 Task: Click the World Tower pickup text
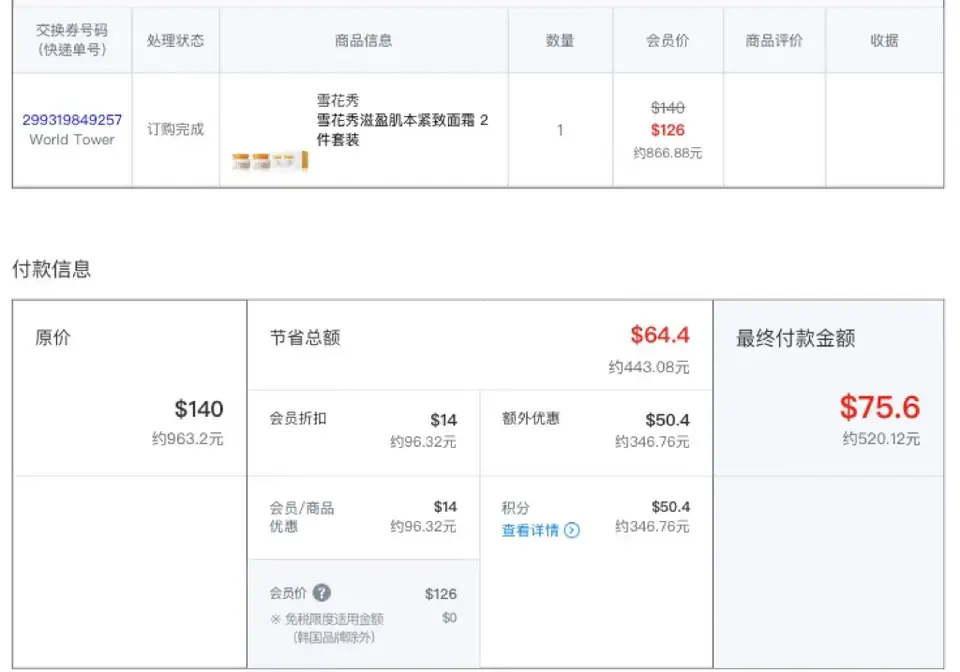tap(72, 140)
